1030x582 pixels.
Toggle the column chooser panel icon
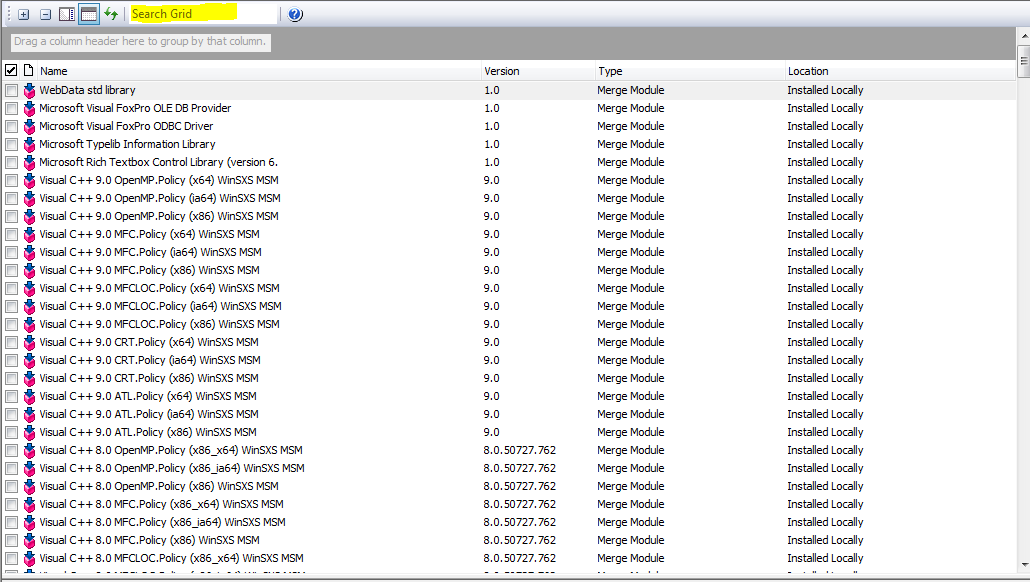pos(67,15)
